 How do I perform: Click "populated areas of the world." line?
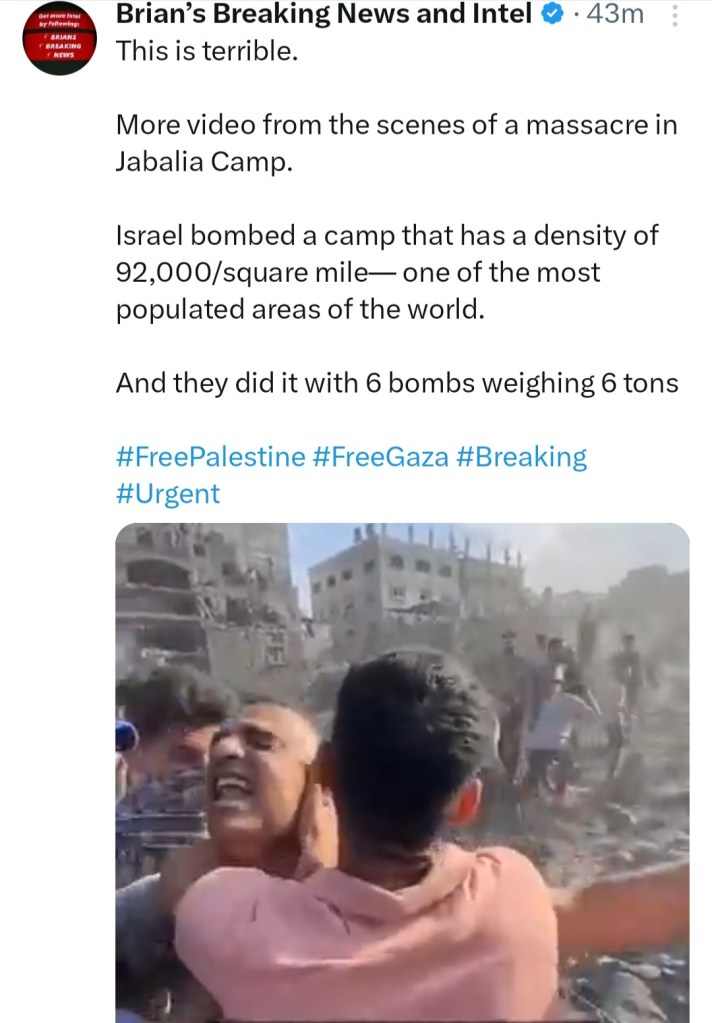pyautogui.click(x=300, y=308)
